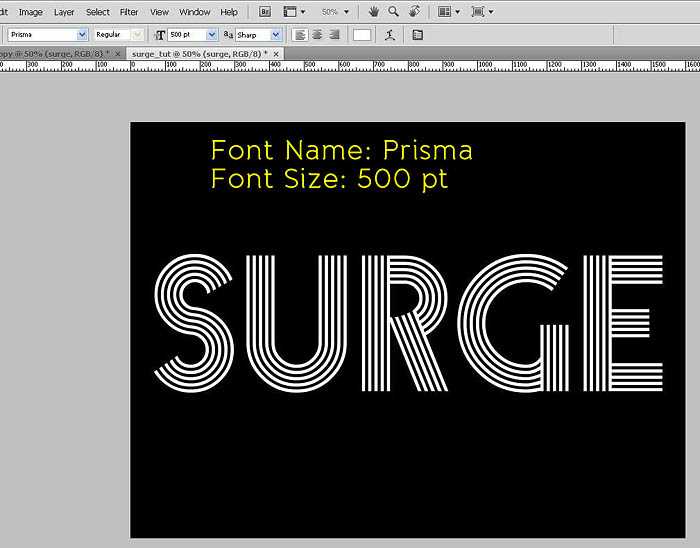Close the surge_tut document tab
This screenshot has height=548, width=700.
277,53
